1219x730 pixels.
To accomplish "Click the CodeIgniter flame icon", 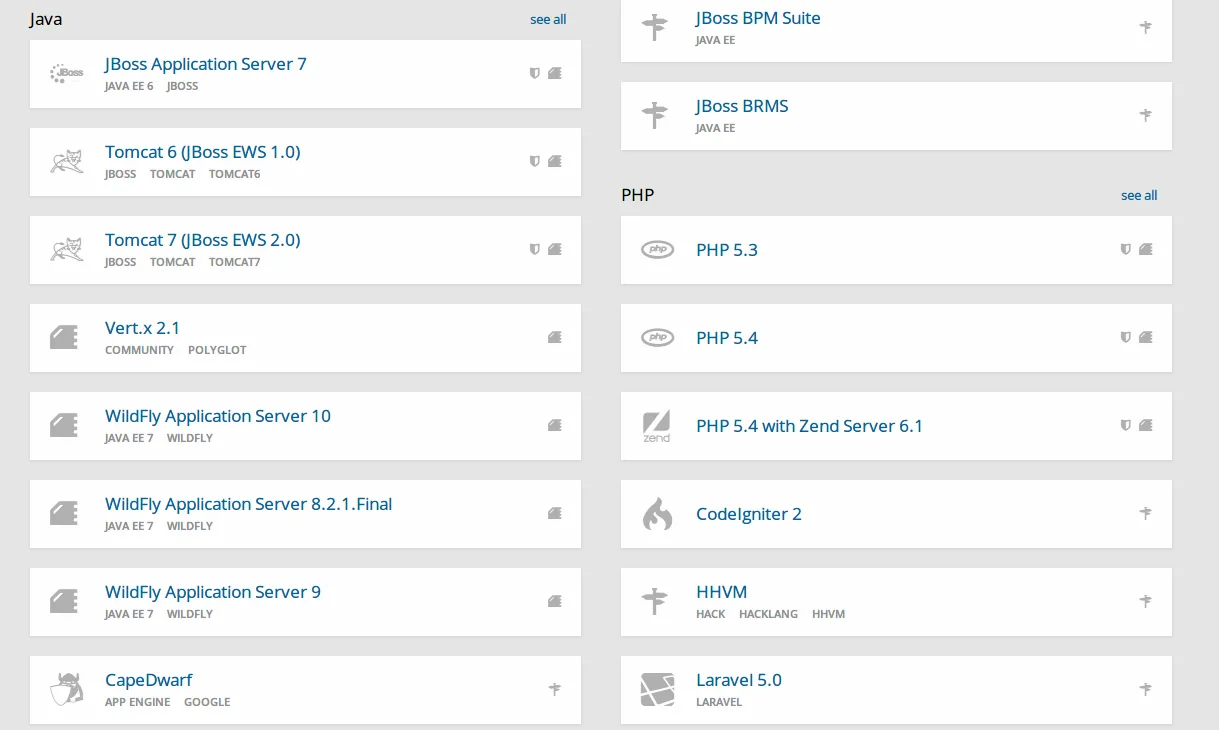I will coord(657,514).
